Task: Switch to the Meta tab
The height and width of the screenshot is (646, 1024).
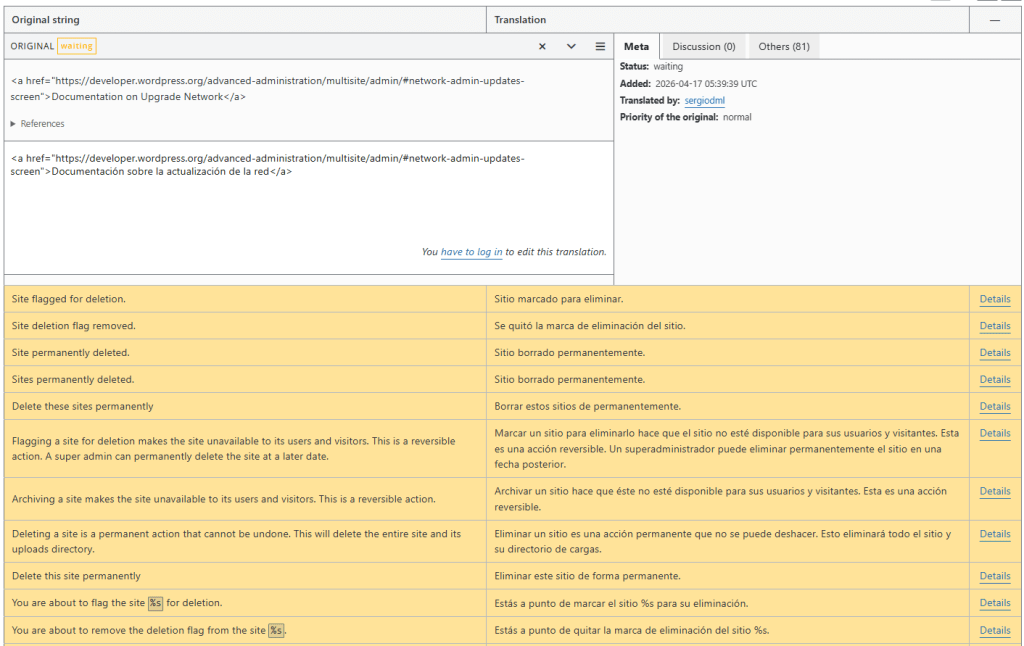Action: (x=636, y=46)
